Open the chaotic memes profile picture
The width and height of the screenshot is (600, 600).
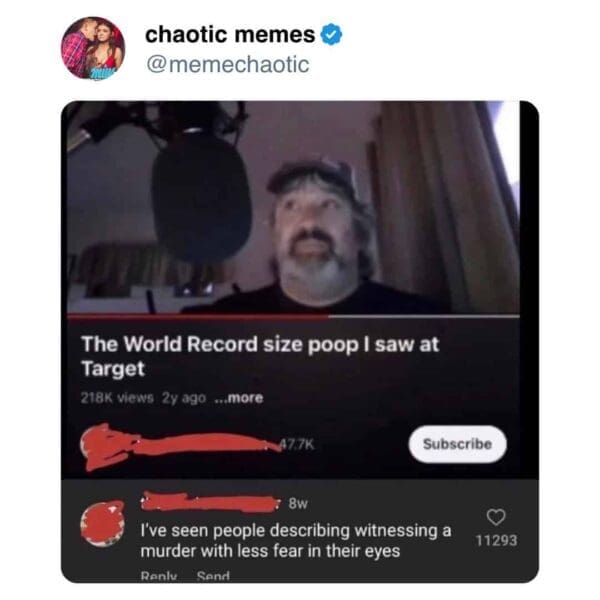[x=93, y=48]
